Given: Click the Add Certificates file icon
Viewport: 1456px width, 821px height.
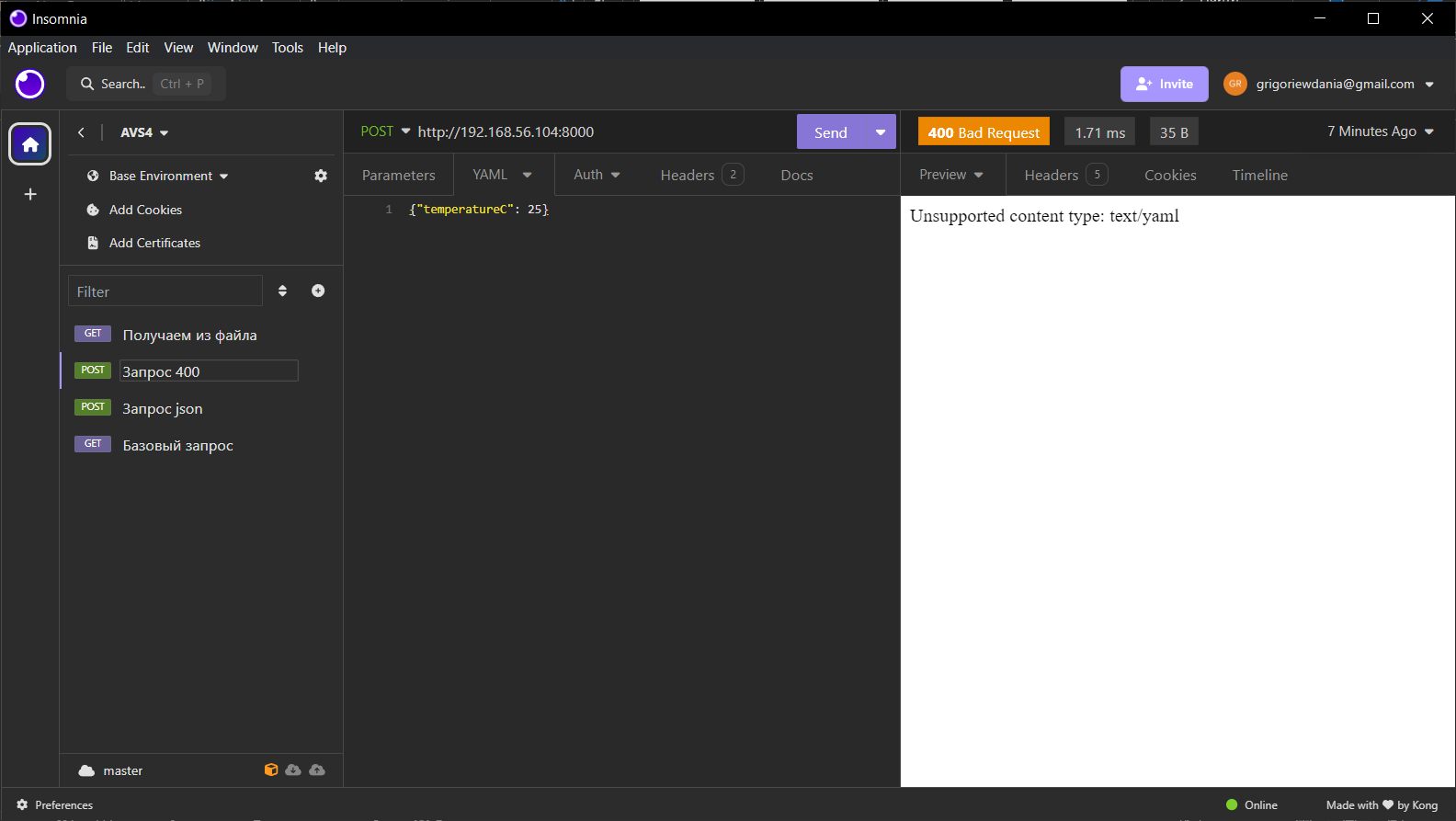Looking at the screenshot, I should (x=93, y=243).
